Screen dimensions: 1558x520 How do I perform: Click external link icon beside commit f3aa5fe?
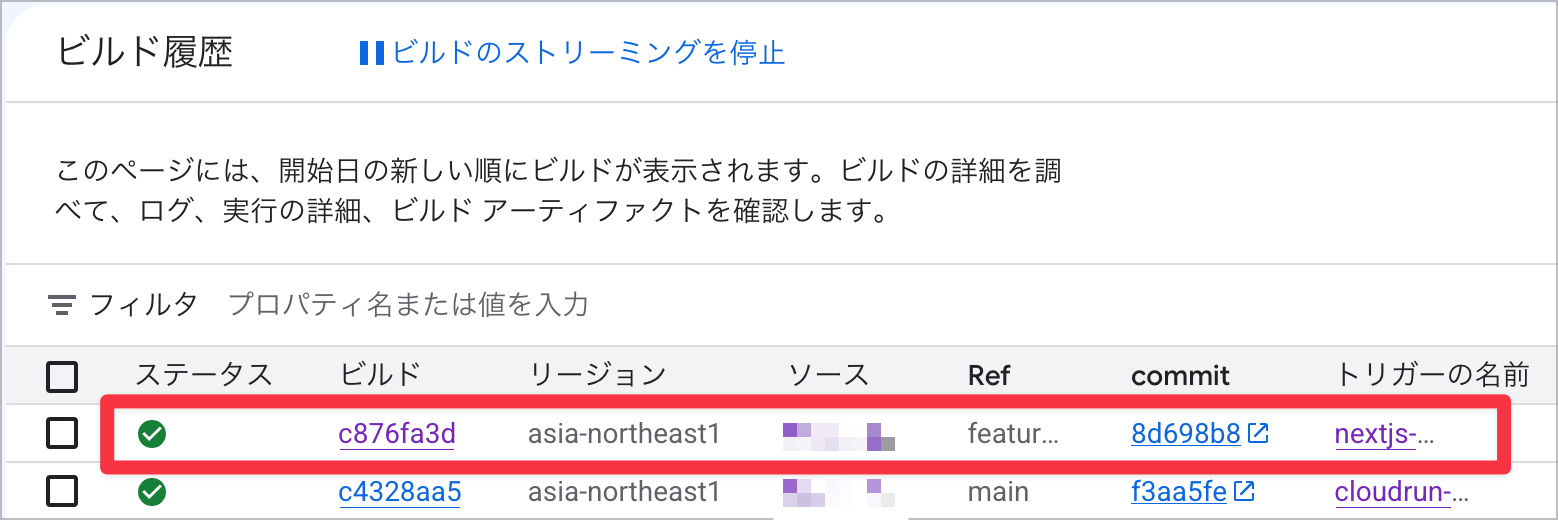(x=1245, y=492)
